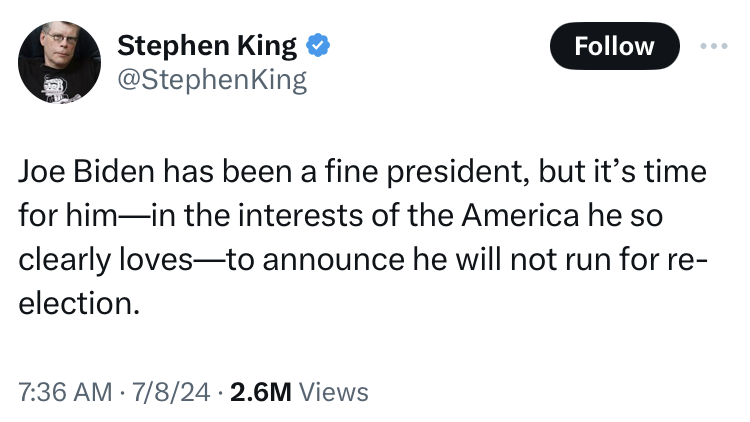Click the blue verified checkmark badge

point(319,46)
